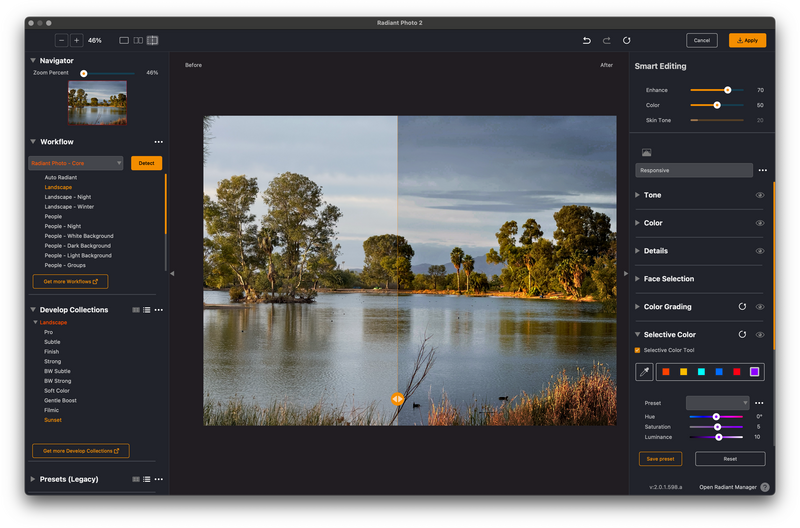Click the help question mark icon
Image resolution: width=800 pixels, height=528 pixels.
(764, 487)
